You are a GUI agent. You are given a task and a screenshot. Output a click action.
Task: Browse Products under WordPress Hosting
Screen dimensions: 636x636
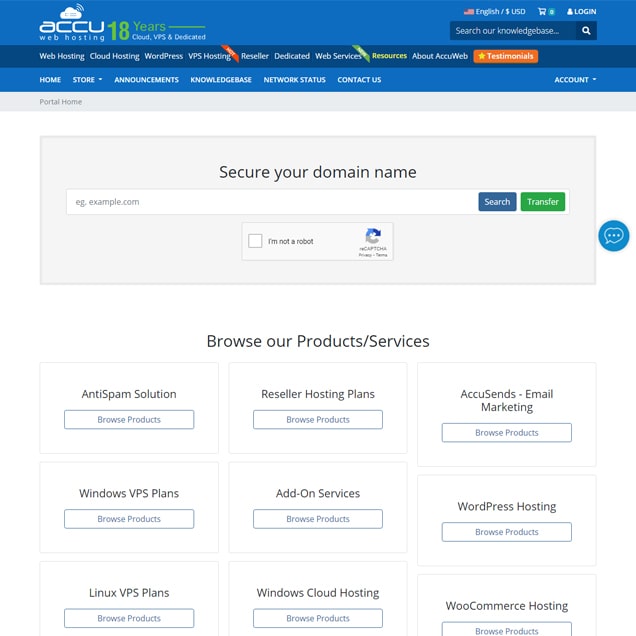[507, 532]
